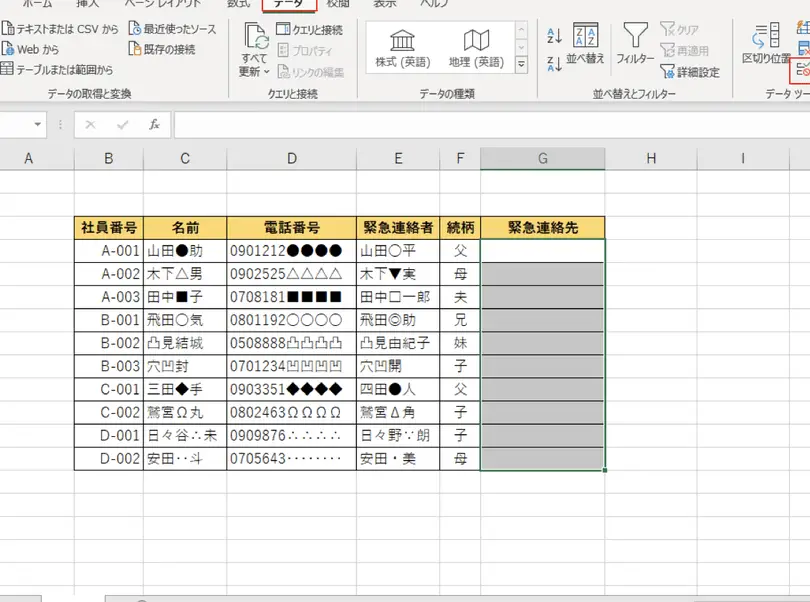
Task: Expand the data types gallery more arrow
Action: pyautogui.click(x=521, y=66)
